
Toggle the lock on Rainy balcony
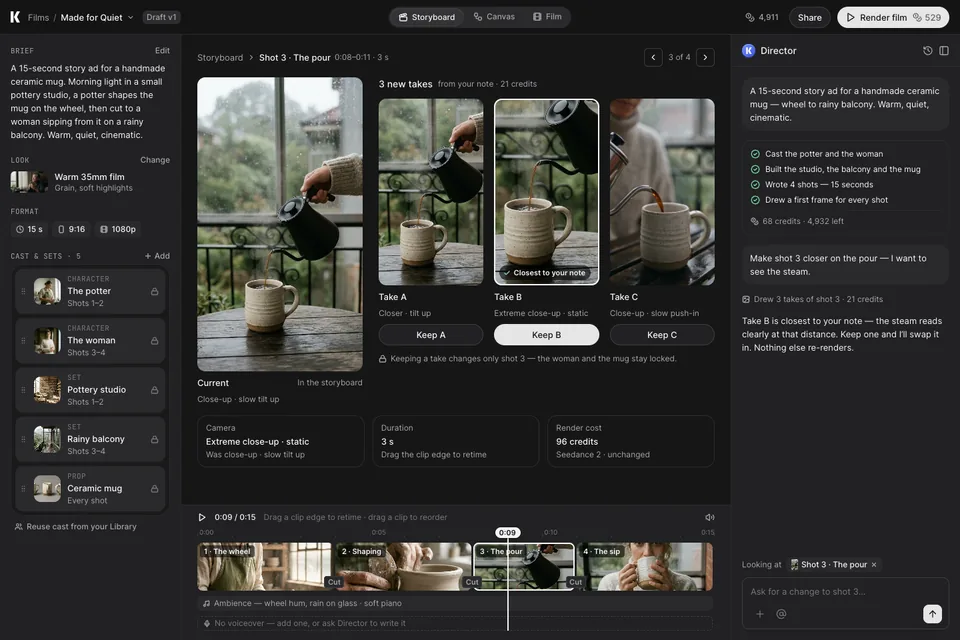point(154,439)
